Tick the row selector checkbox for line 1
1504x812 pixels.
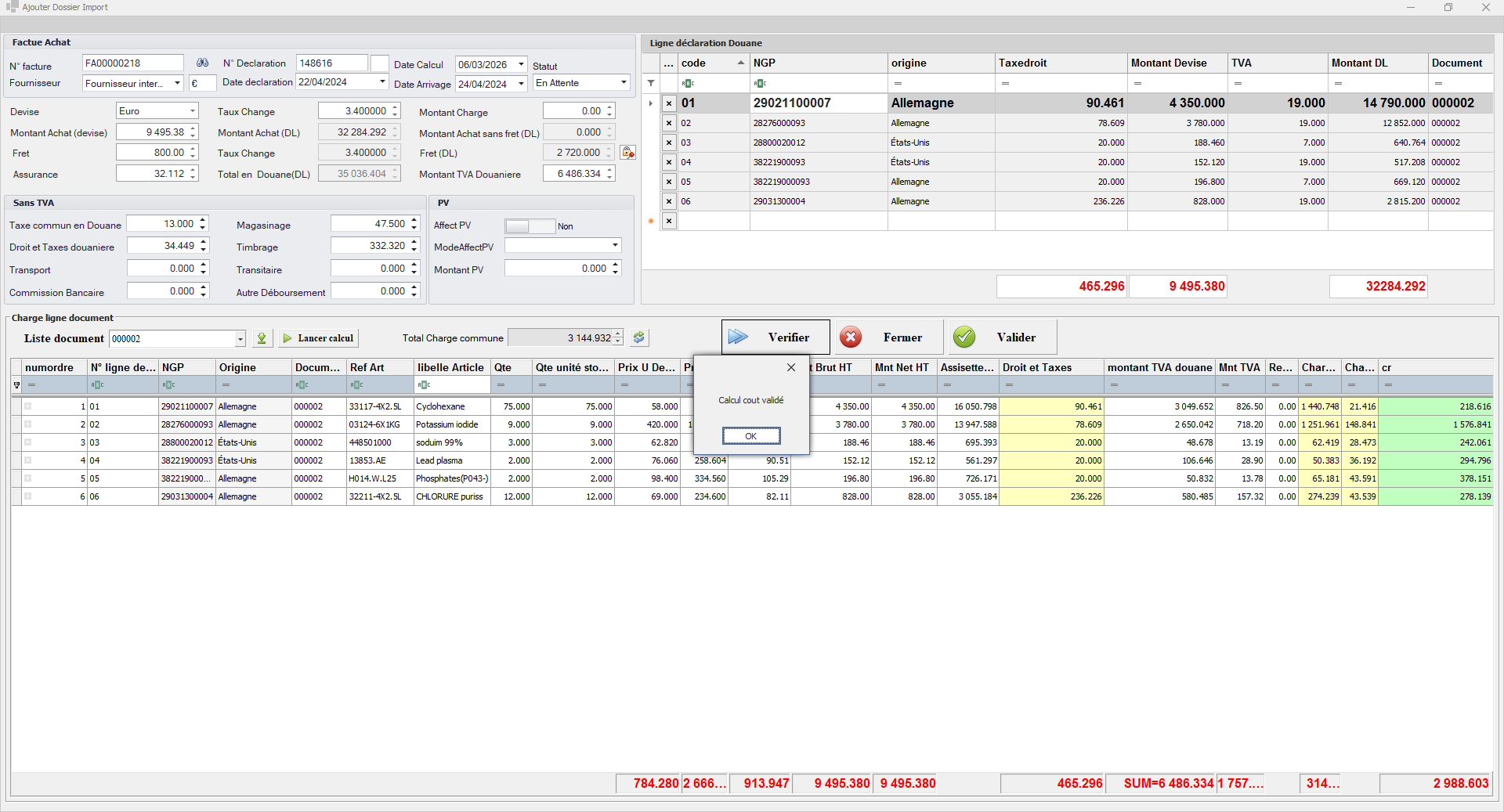click(27, 406)
